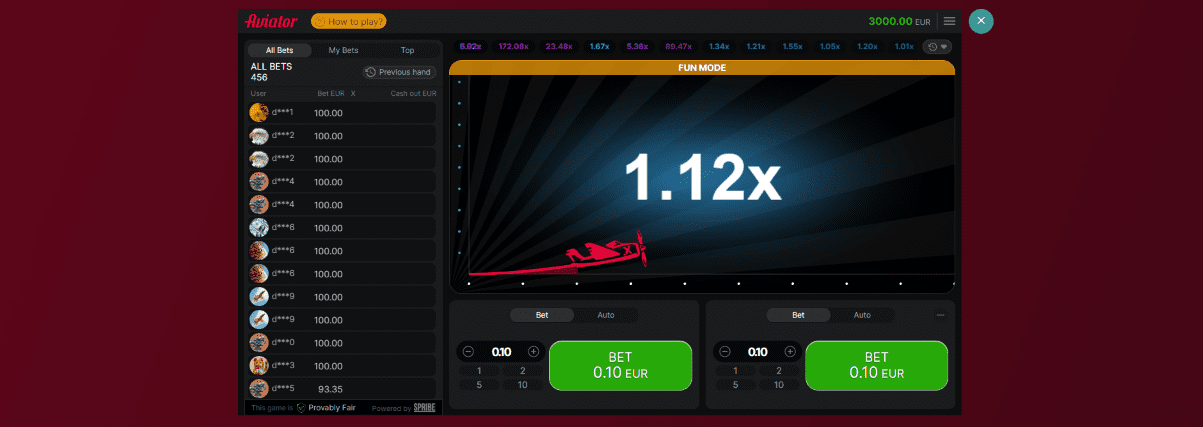
Task: Open the My Bets tab
Action: (343, 50)
